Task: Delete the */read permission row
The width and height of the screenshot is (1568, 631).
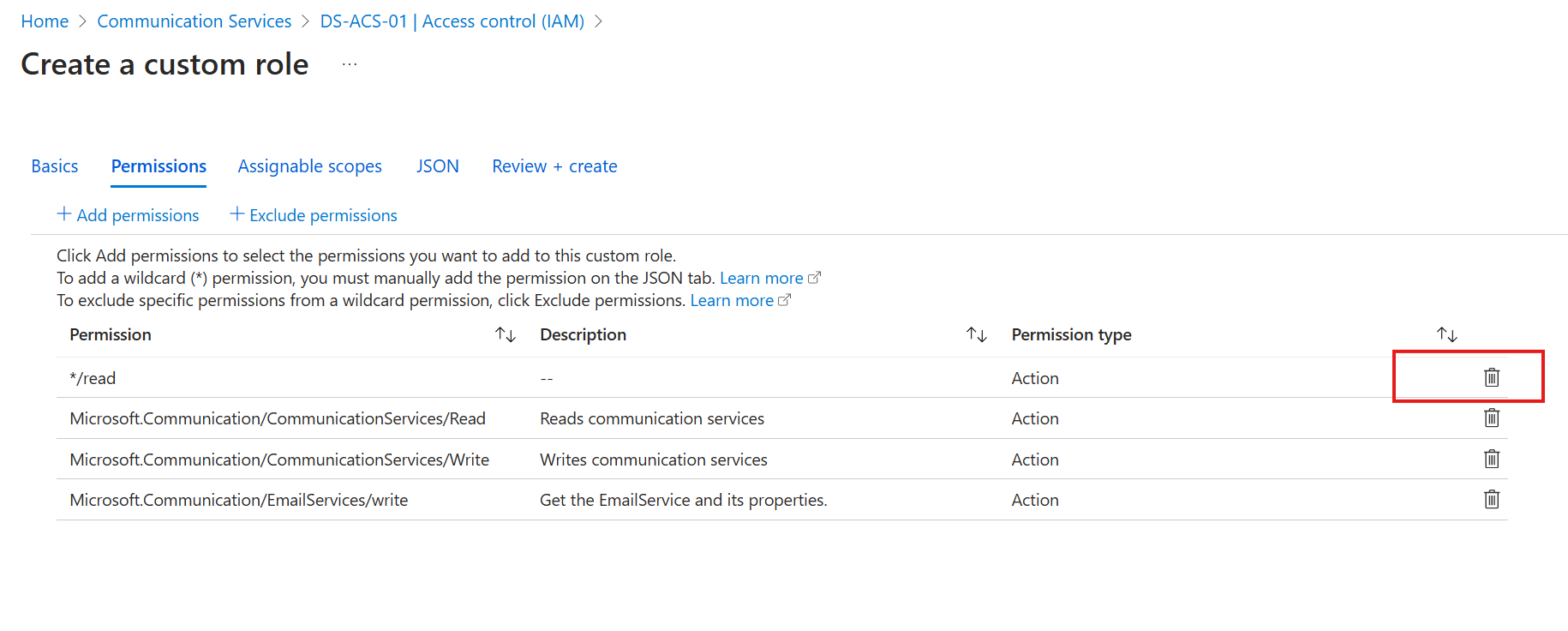Action: point(1491,377)
